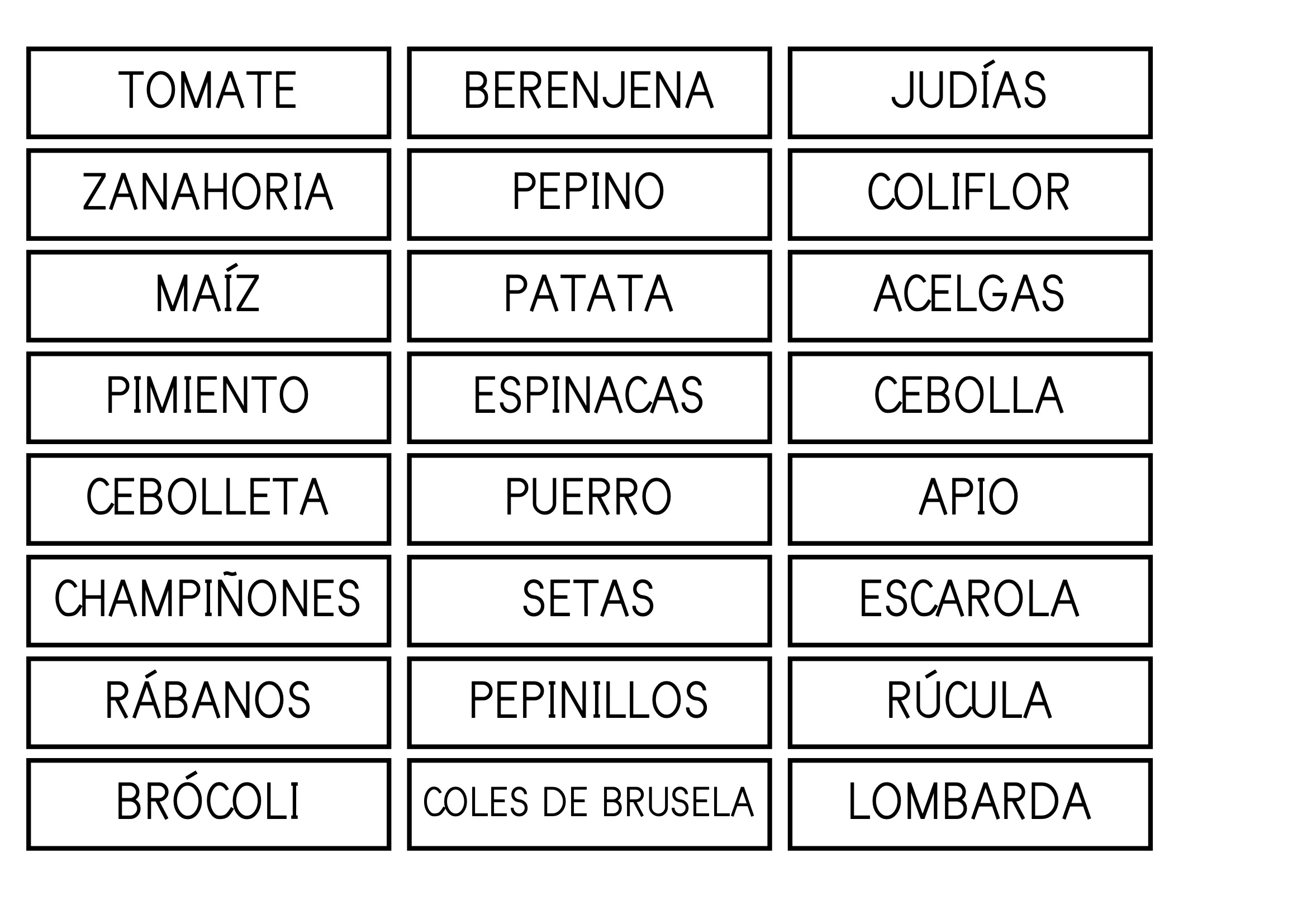Viewport: 1307px width, 924px height.
Task: Pick the RÁBANOS card
Action: coord(208,702)
